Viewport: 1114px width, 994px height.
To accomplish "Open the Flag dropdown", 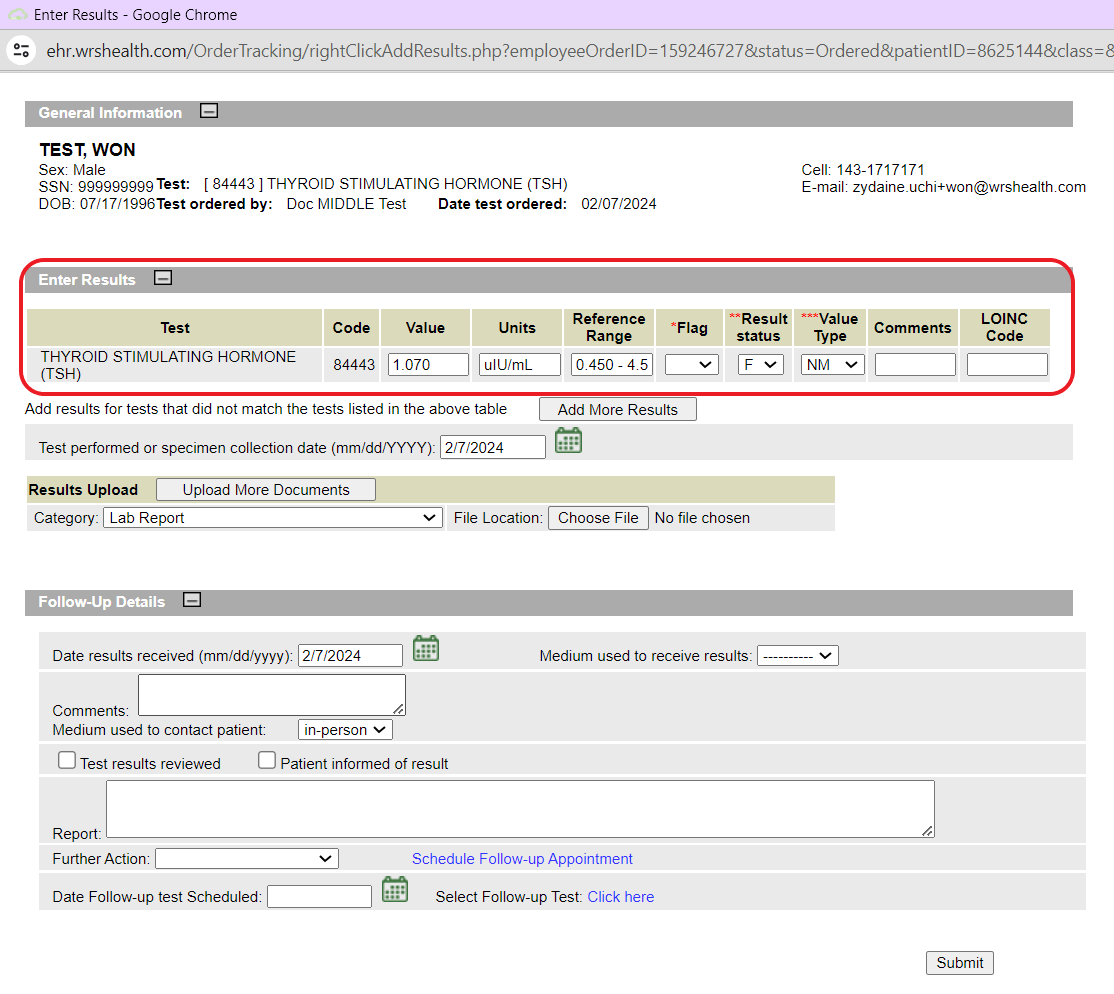I will (692, 365).
